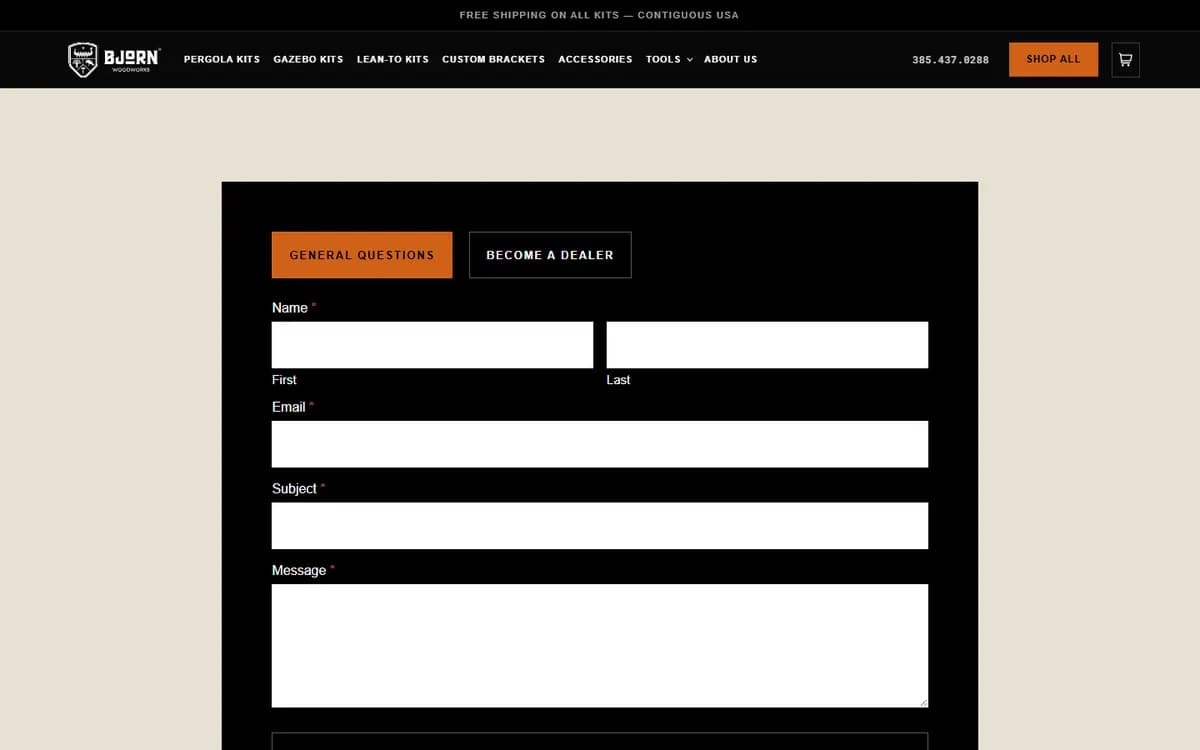
Task: Click the Subject input box
Action: pyautogui.click(x=600, y=526)
